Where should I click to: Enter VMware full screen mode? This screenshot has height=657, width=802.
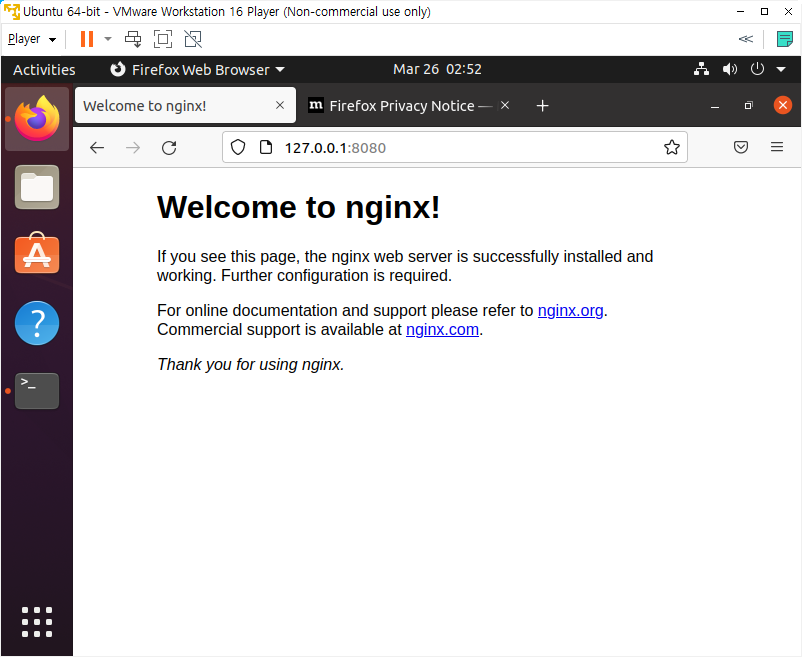click(x=163, y=39)
